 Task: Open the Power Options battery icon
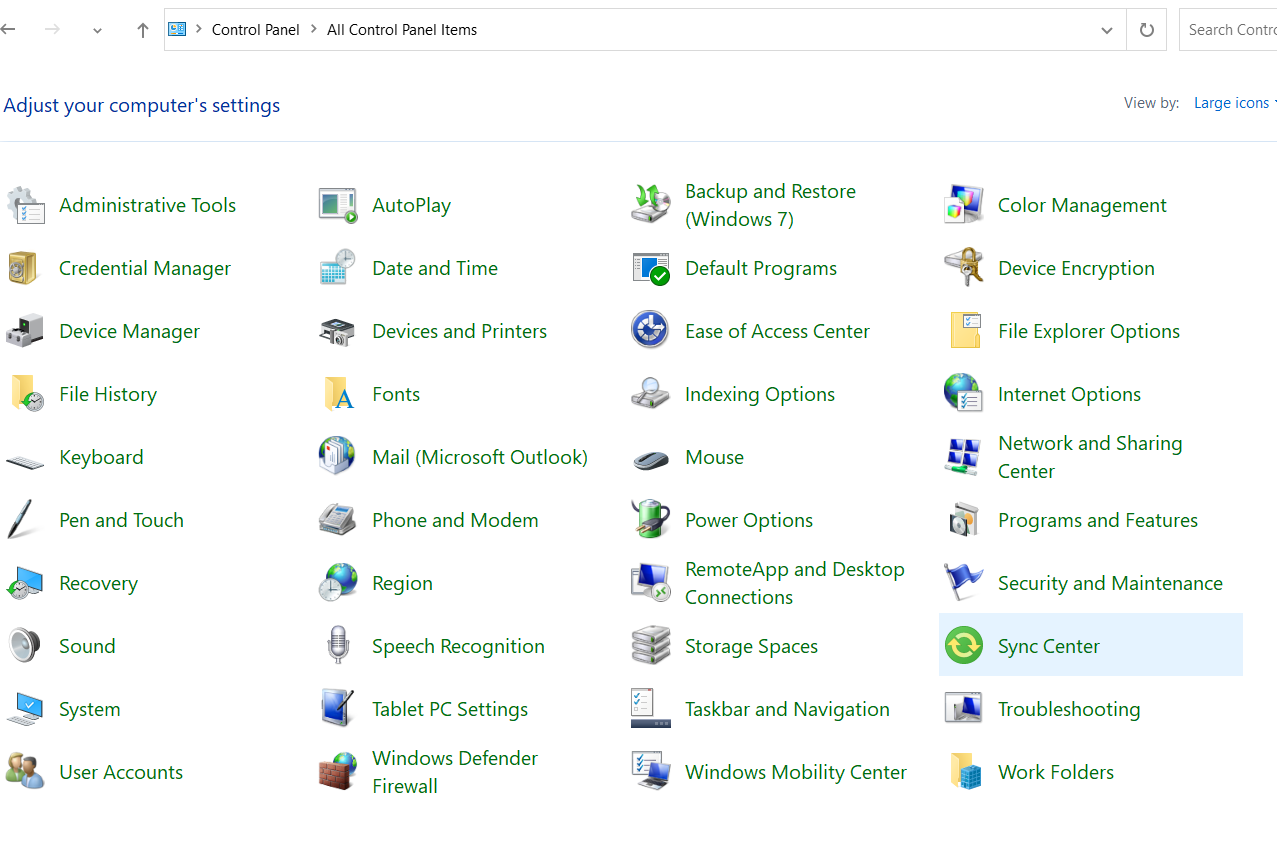(651, 520)
